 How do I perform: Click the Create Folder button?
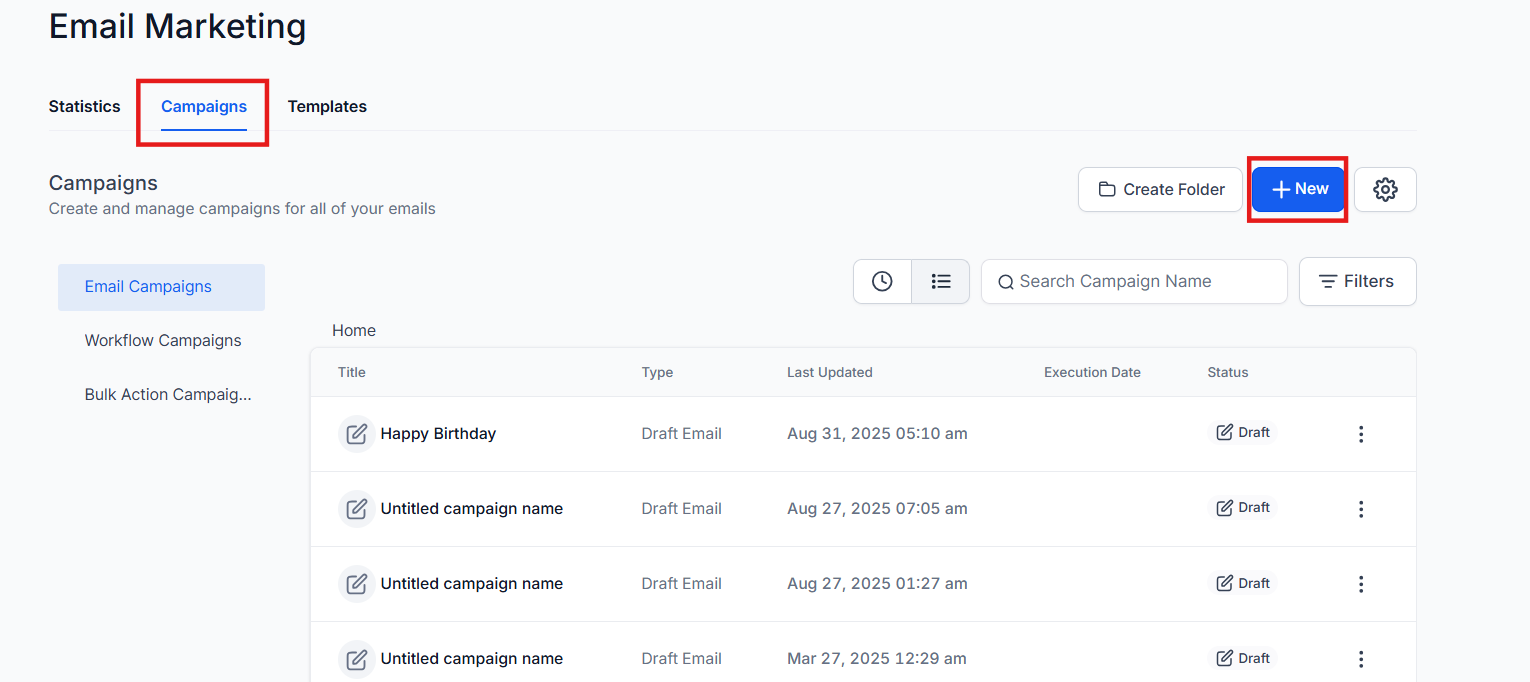coord(1160,189)
